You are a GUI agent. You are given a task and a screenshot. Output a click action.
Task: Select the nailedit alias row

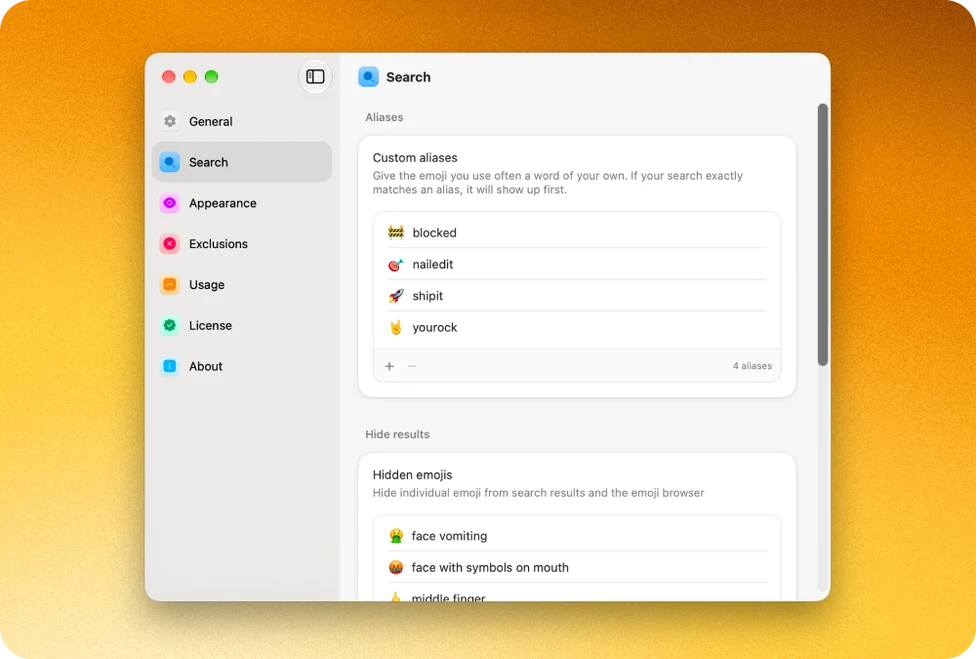tap(577, 264)
